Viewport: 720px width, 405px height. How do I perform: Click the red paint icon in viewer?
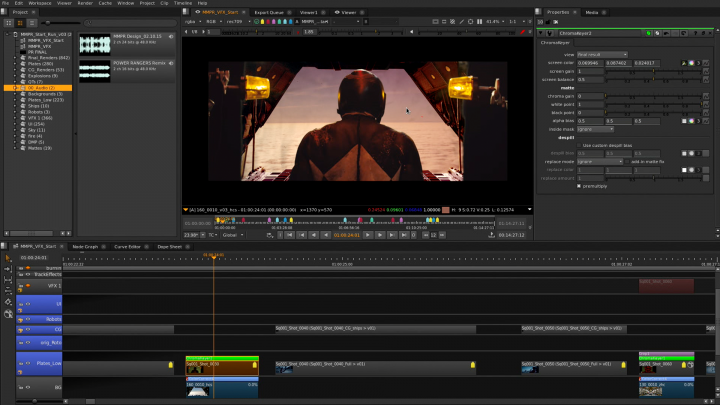[x=523, y=32]
